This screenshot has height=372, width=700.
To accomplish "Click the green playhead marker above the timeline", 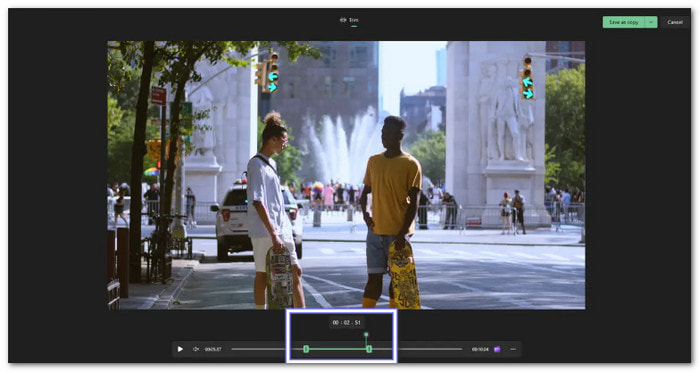I will (366, 334).
